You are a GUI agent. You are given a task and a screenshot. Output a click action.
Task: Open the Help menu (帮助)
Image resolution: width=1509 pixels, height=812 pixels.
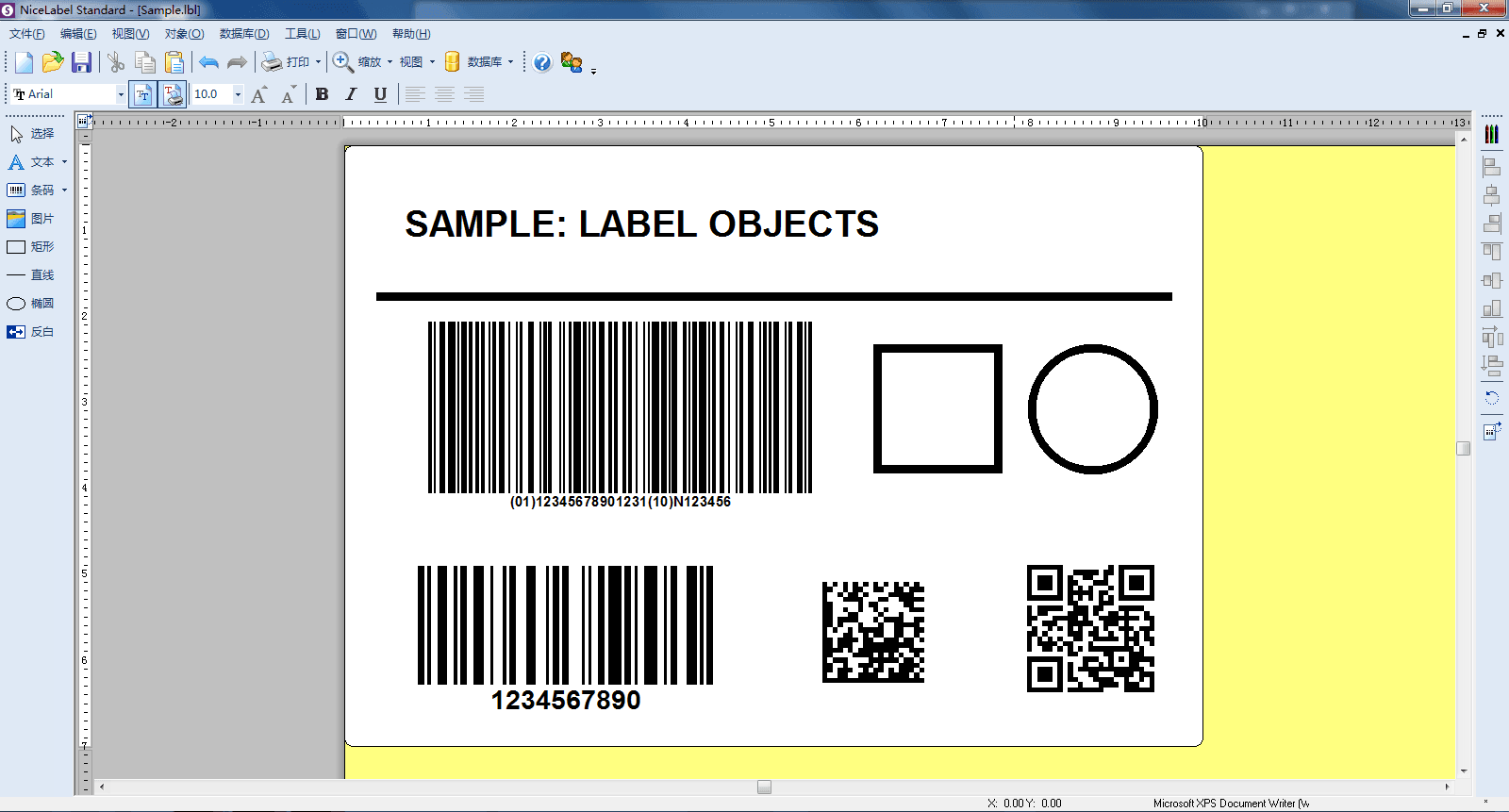tap(411, 34)
